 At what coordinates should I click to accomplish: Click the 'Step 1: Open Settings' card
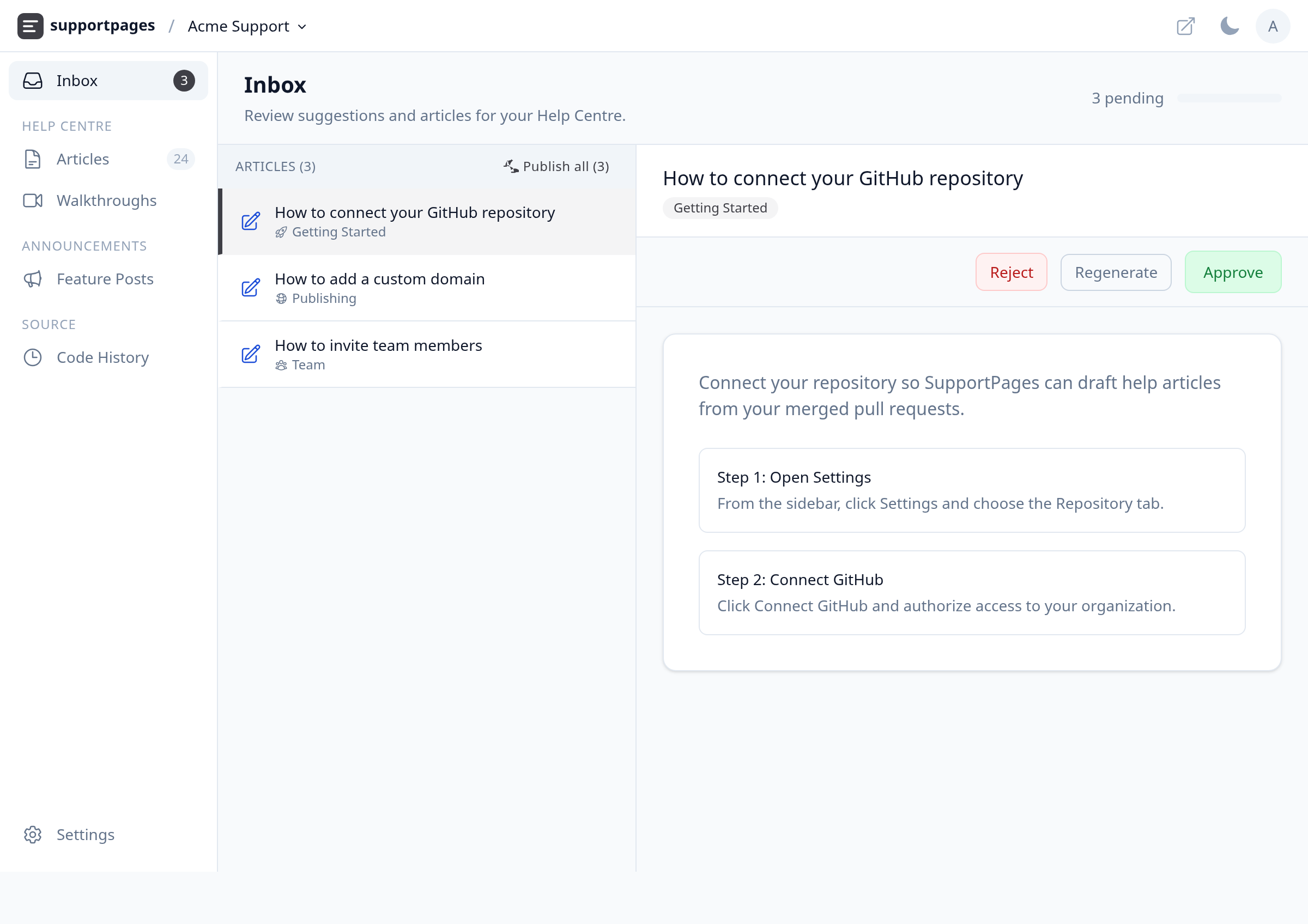[x=972, y=490]
